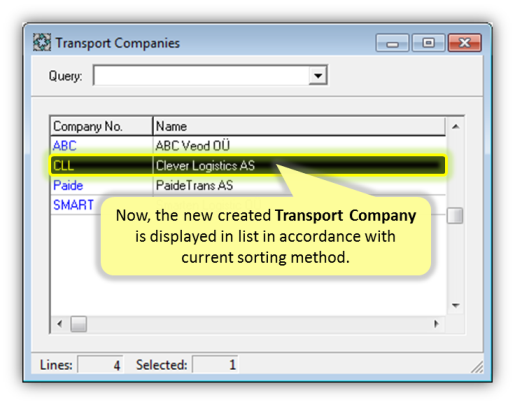Image resolution: width=515 pixels, height=405 pixels.
Task: Open the ABC company number link
Action: [x=65, y=146]
